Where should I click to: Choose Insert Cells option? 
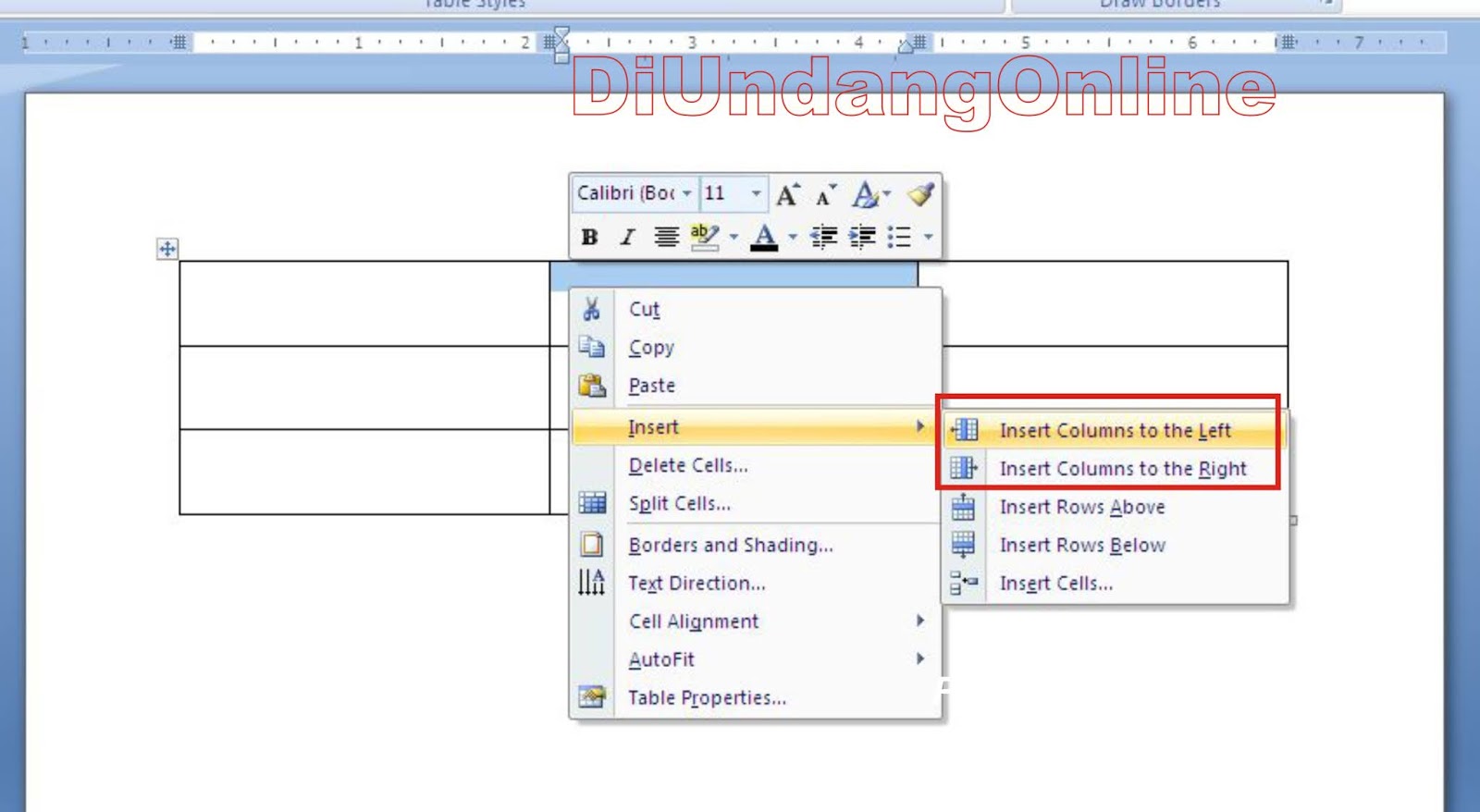[1116, 583]
